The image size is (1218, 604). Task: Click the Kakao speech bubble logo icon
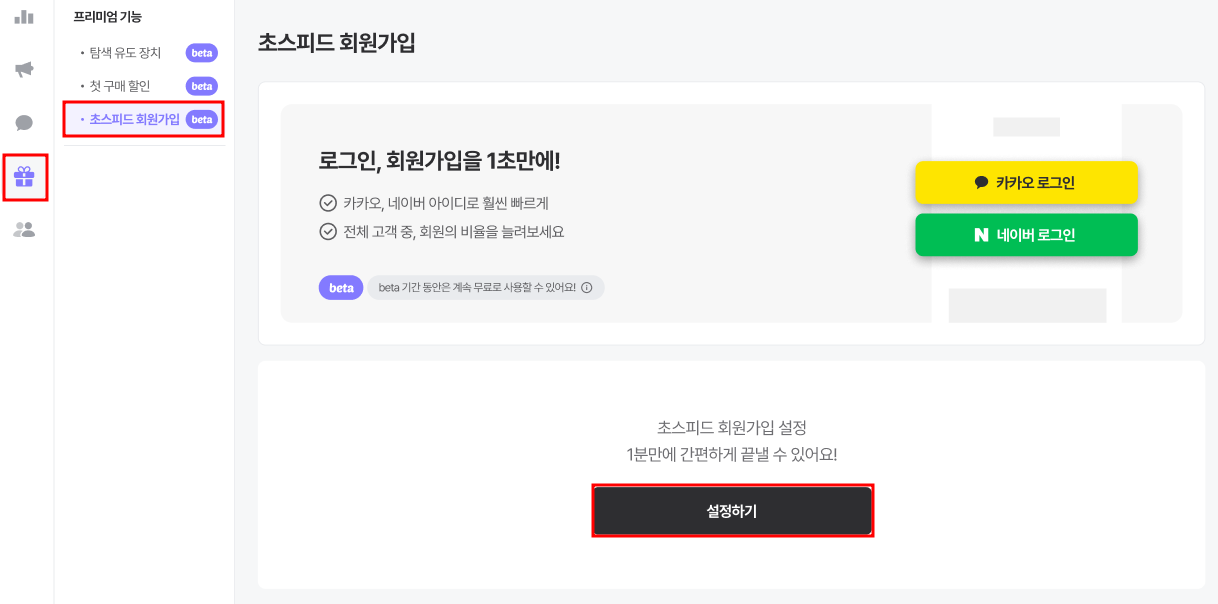(x=981, y=183)
